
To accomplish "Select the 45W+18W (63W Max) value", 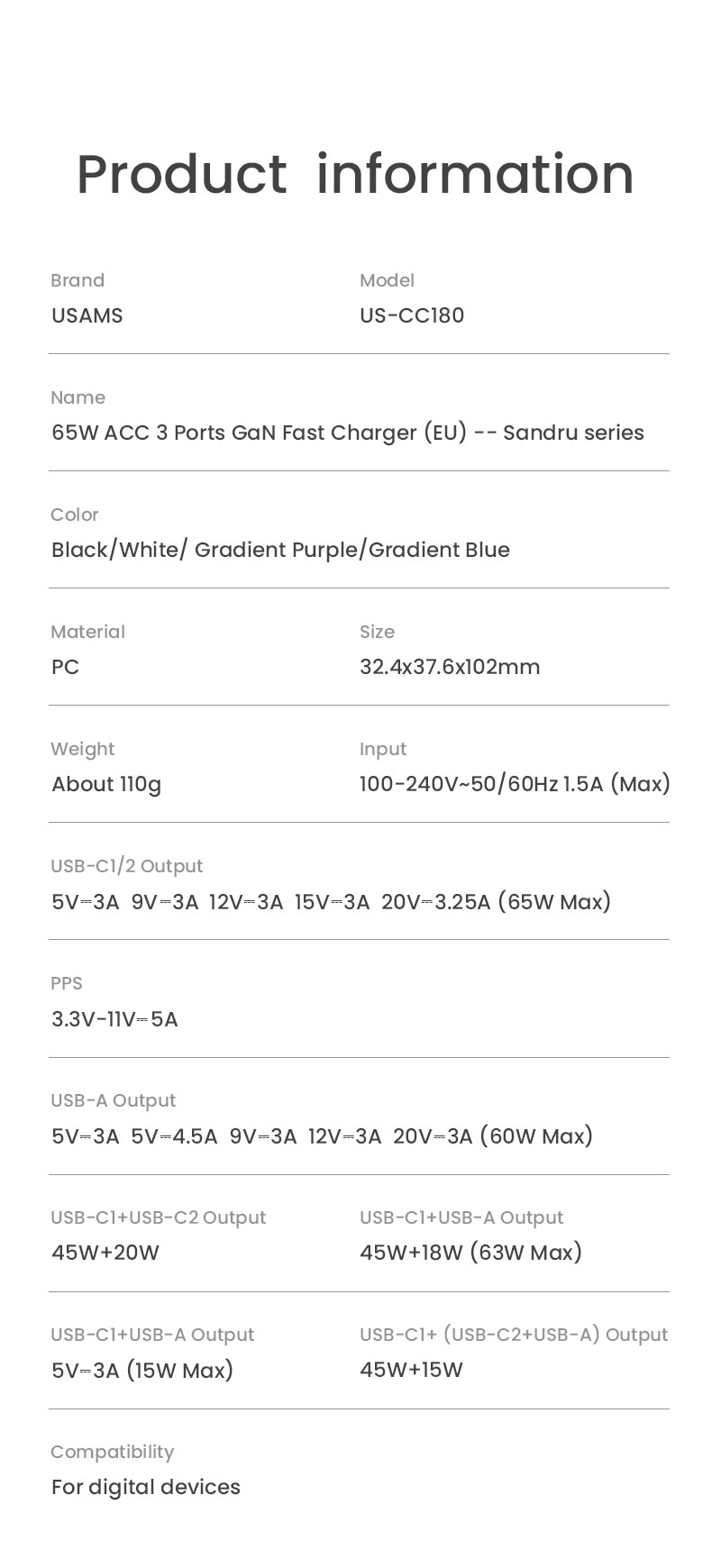I will click(470, 1253).
